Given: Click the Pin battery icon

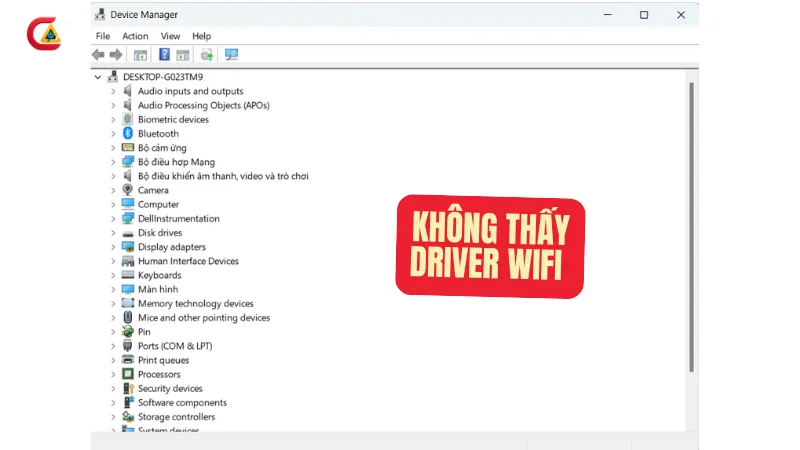Looking at the screenshot, I should click(x=128, y=332).
